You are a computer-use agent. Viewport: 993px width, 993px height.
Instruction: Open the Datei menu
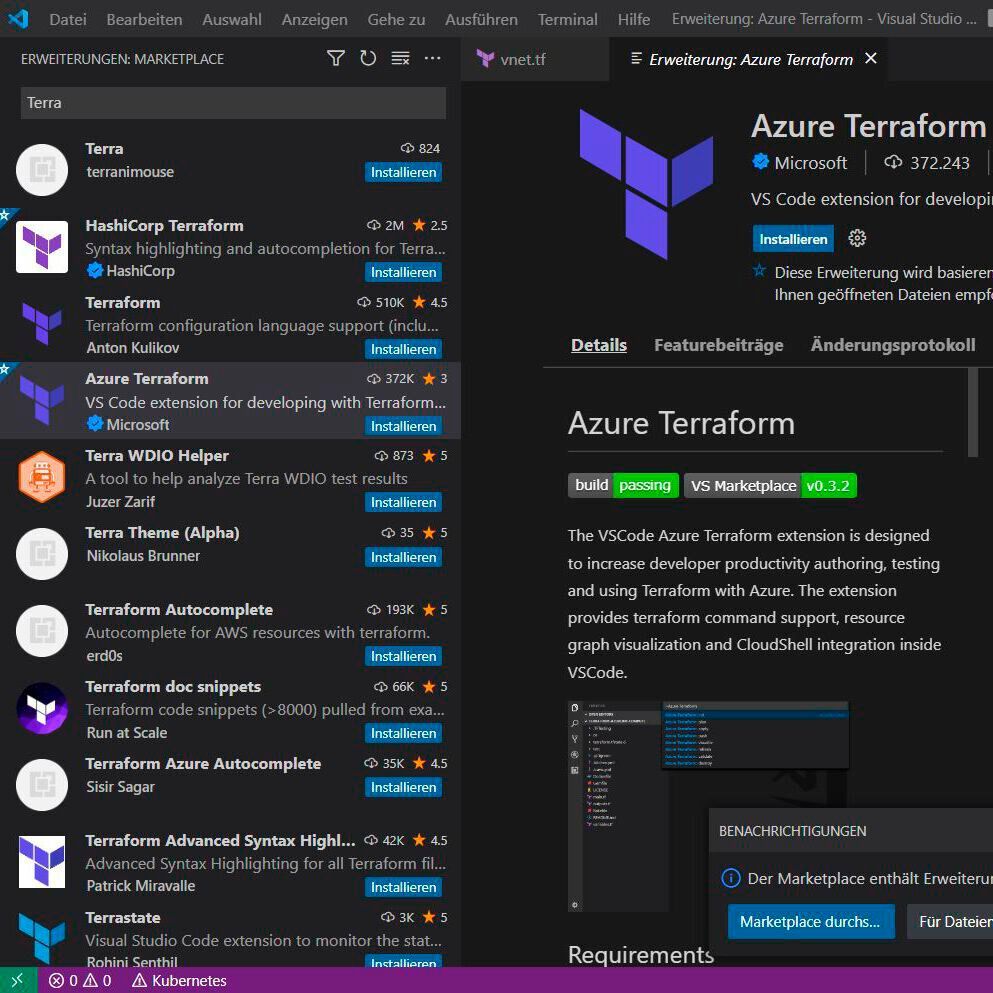pyautogui.click(x=67, y=18)
